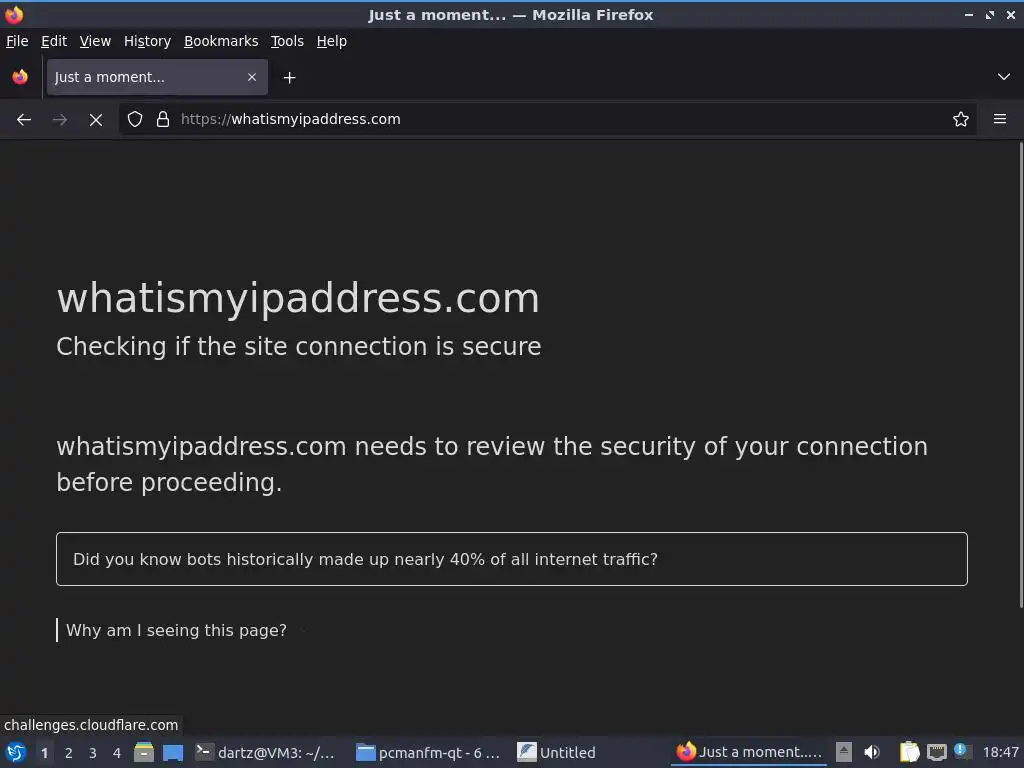Open the Edit menu
Screen dimensions: 1024x768
[x=54, y=41]
